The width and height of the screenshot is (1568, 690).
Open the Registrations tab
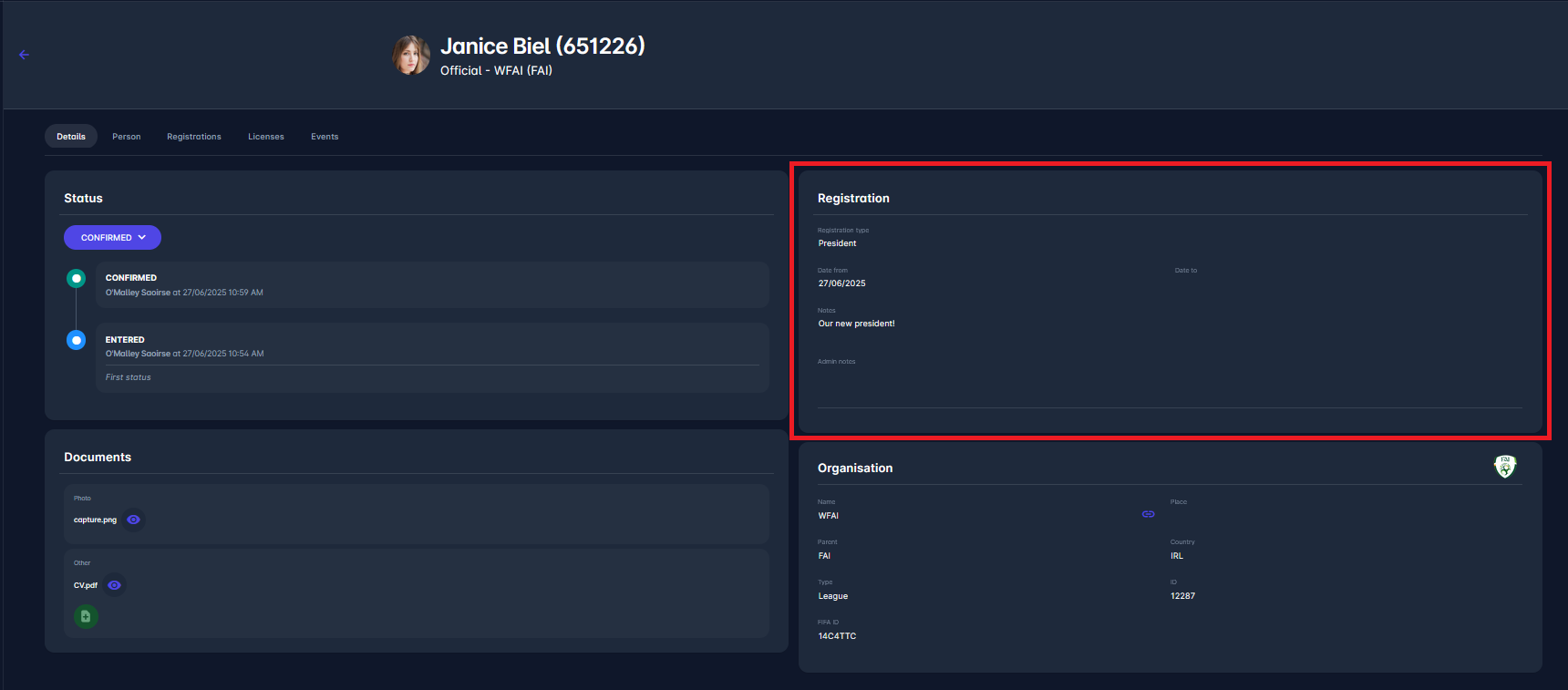[x=193, y=137]
